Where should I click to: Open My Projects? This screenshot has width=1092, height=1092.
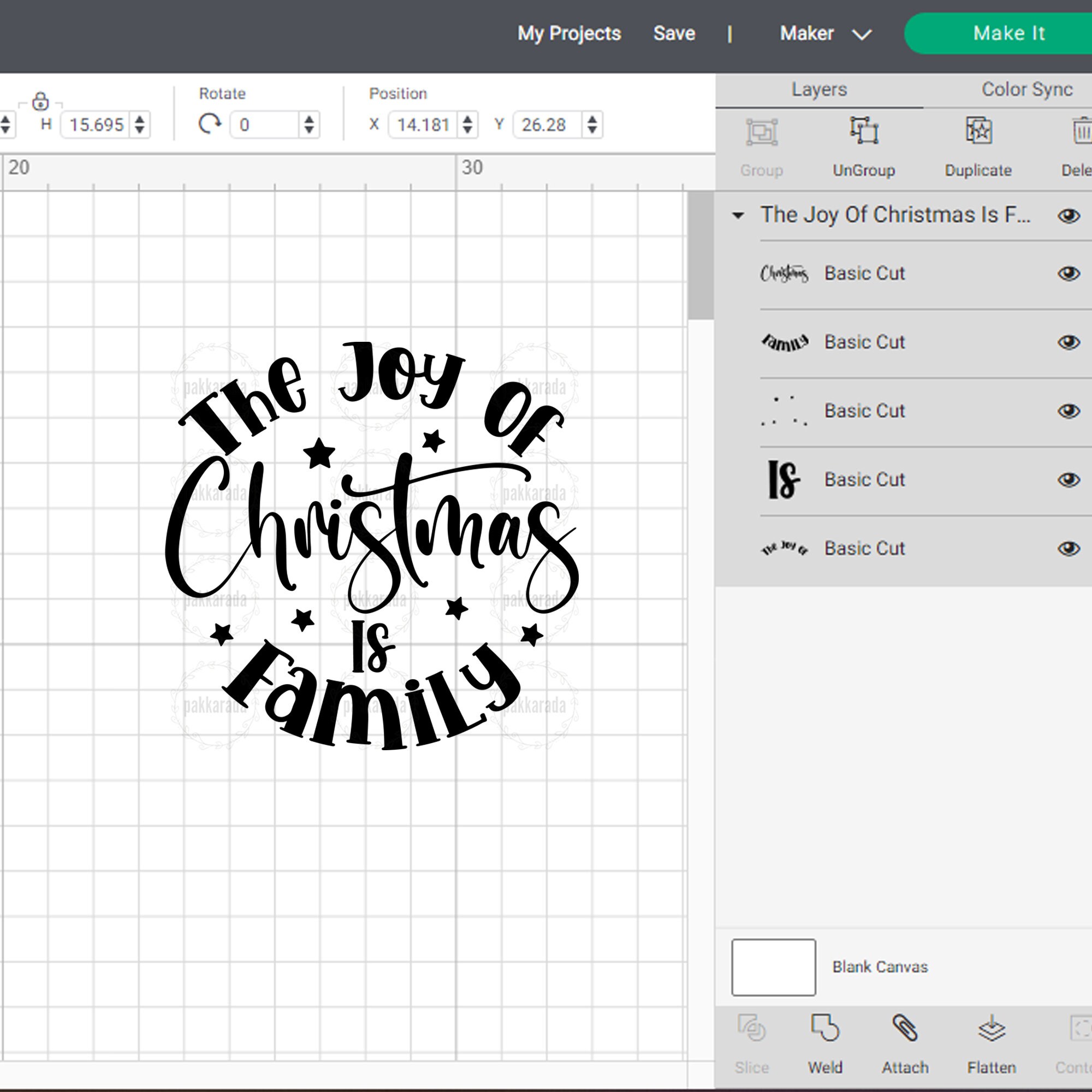click(x=569, y=33)
